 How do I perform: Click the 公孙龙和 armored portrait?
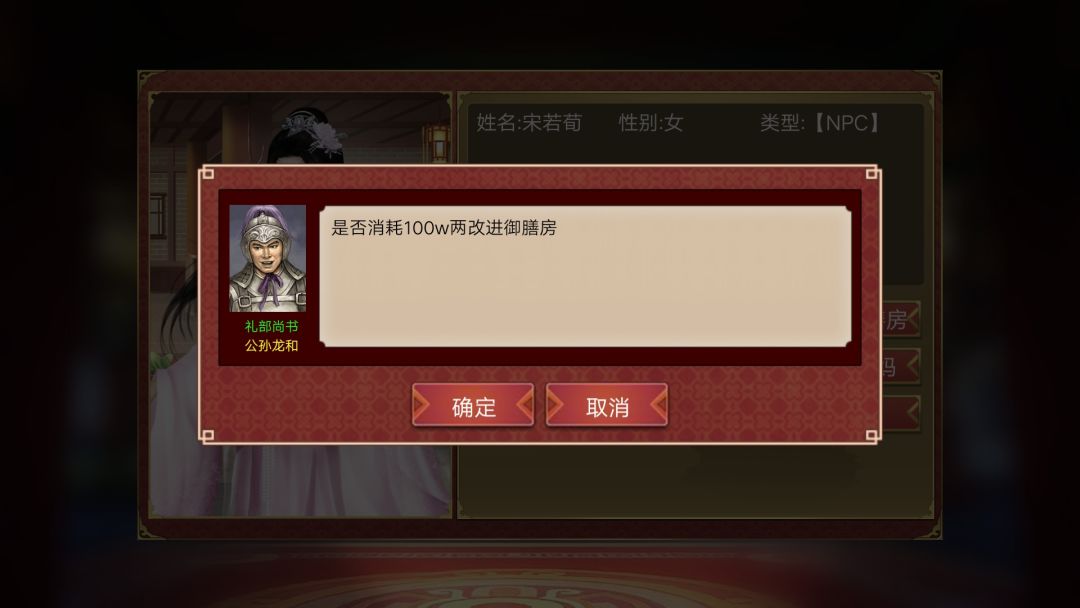(267, 258)
